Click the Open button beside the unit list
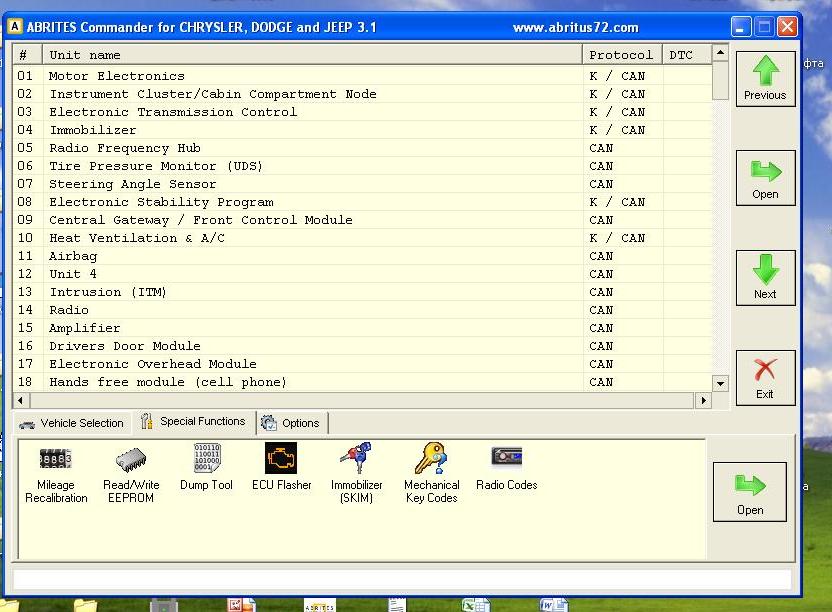Screen dimensions: 832x612 pos(765,177)
